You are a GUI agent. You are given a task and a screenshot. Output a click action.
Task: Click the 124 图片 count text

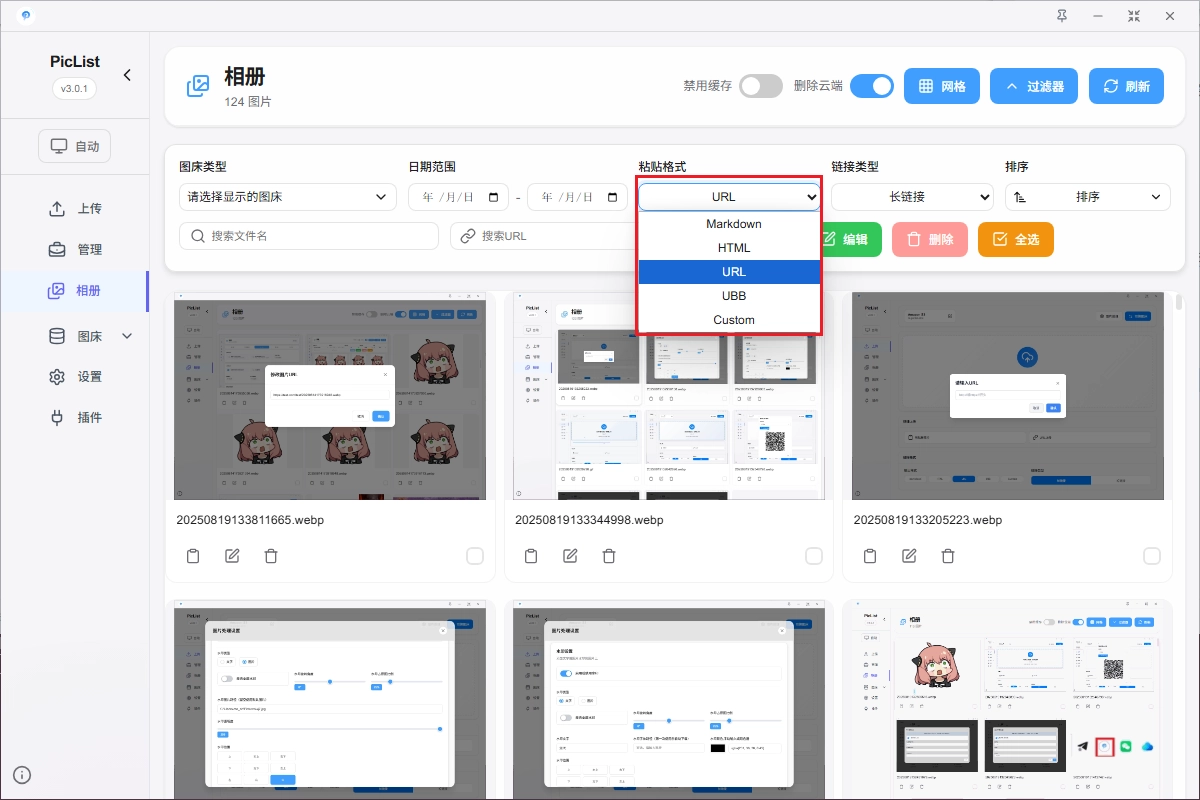pos(248,102)
